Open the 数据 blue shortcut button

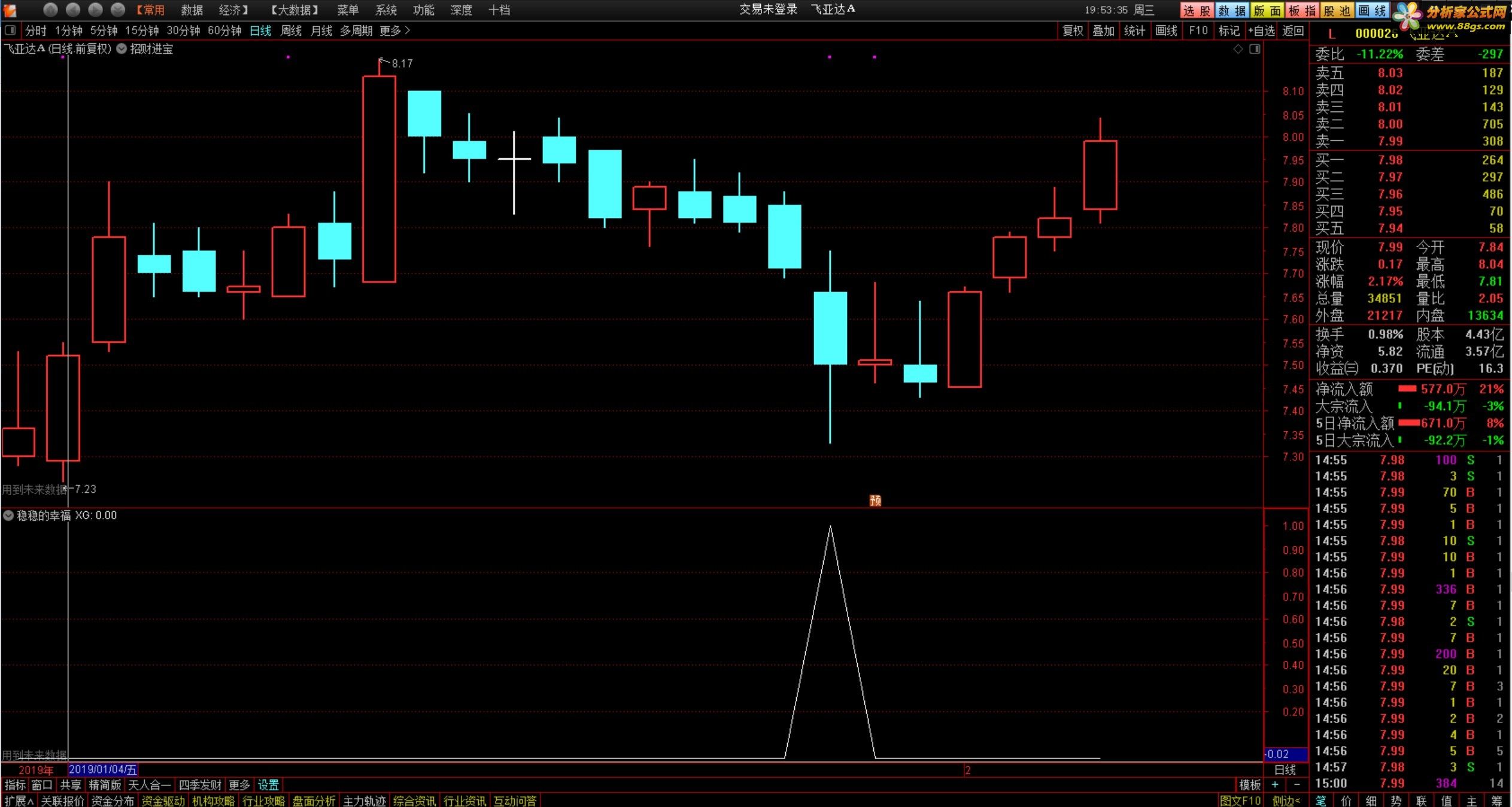[x=1232, y=10]
